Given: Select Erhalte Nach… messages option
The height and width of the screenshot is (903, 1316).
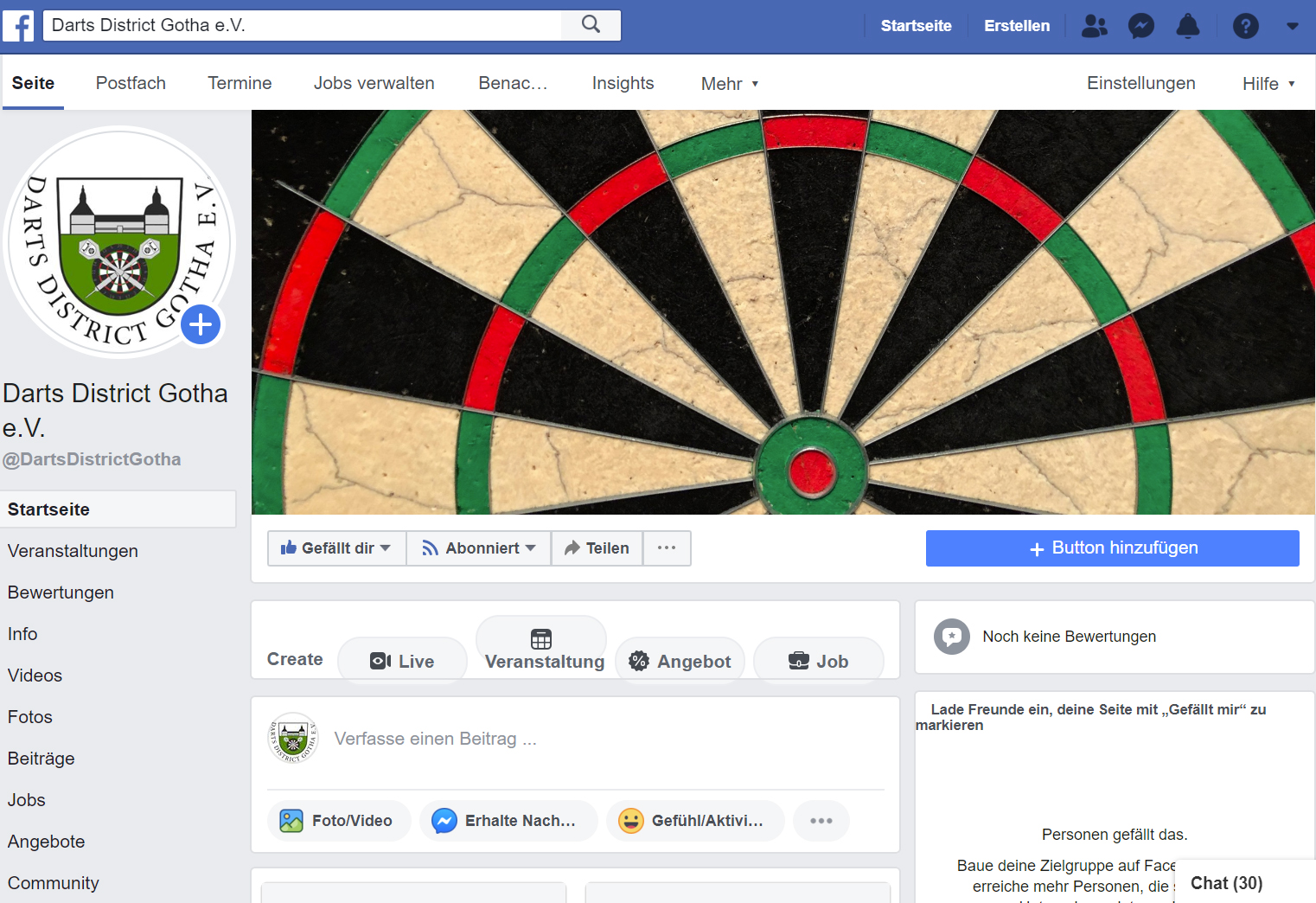Looking at the screenshot, I should coord(508,821).
